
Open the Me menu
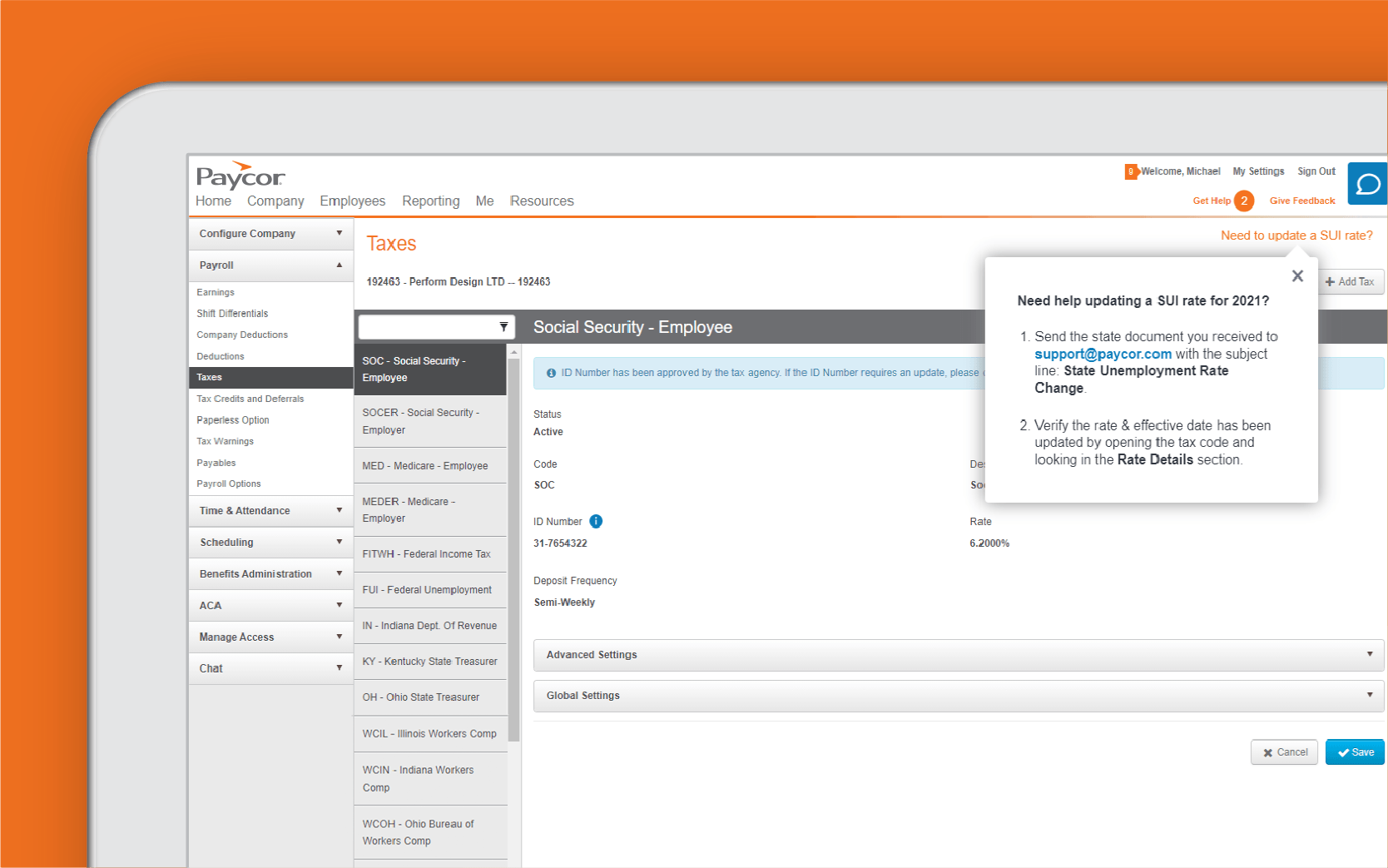point(485,201)
